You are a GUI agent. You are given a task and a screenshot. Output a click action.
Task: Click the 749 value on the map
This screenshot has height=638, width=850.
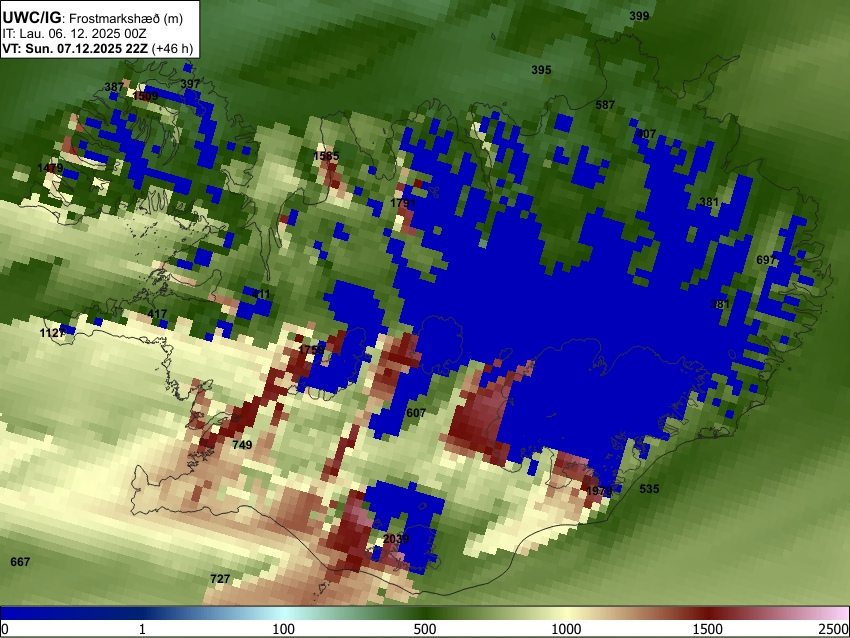pos(242,445)
